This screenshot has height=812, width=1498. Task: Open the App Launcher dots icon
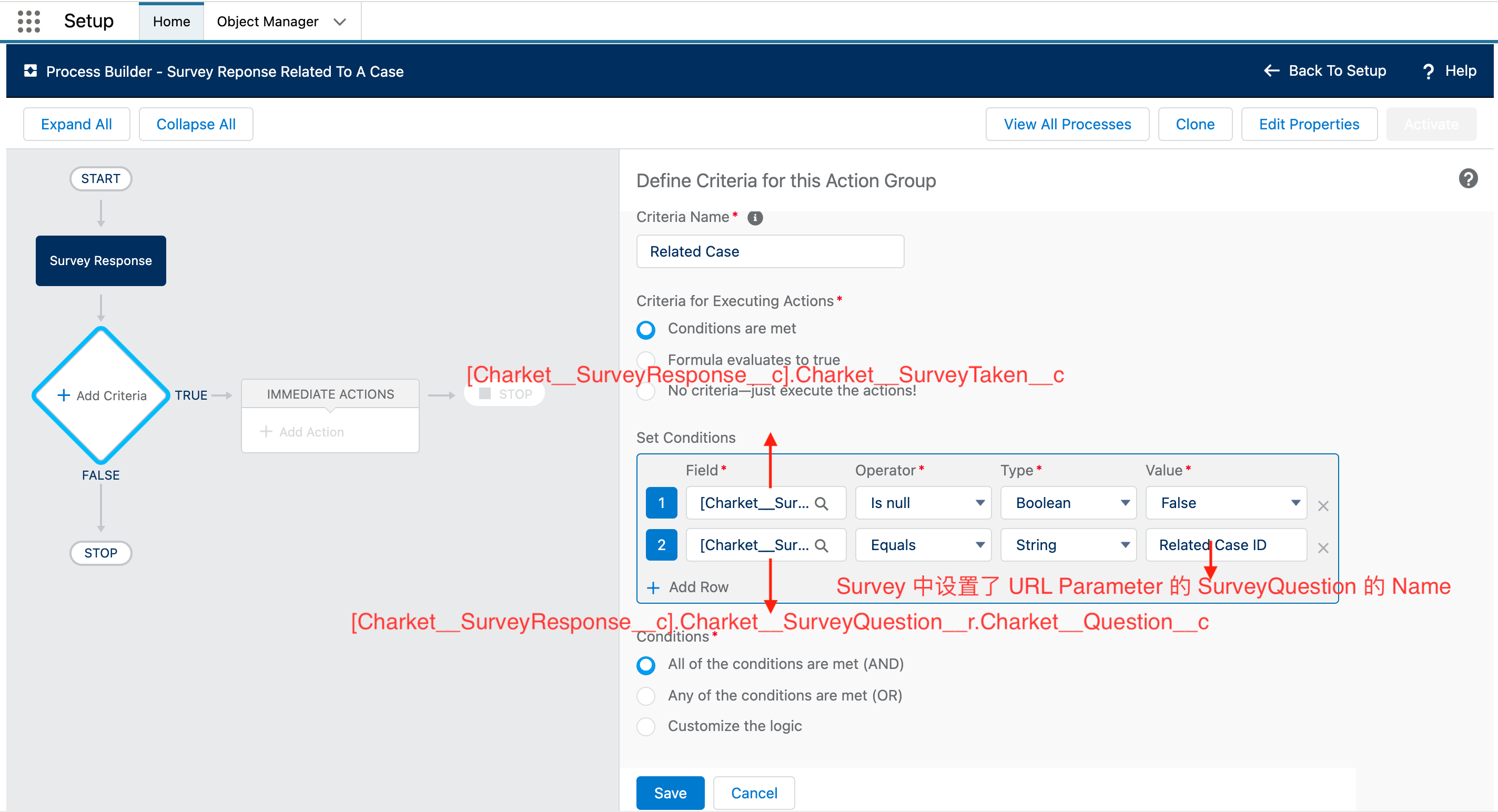click(x=28, y=22)
